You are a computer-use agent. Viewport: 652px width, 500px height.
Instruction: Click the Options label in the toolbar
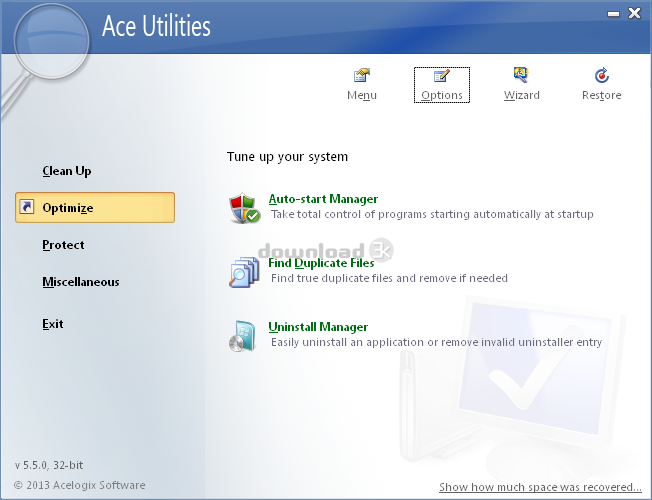(442, 95)
